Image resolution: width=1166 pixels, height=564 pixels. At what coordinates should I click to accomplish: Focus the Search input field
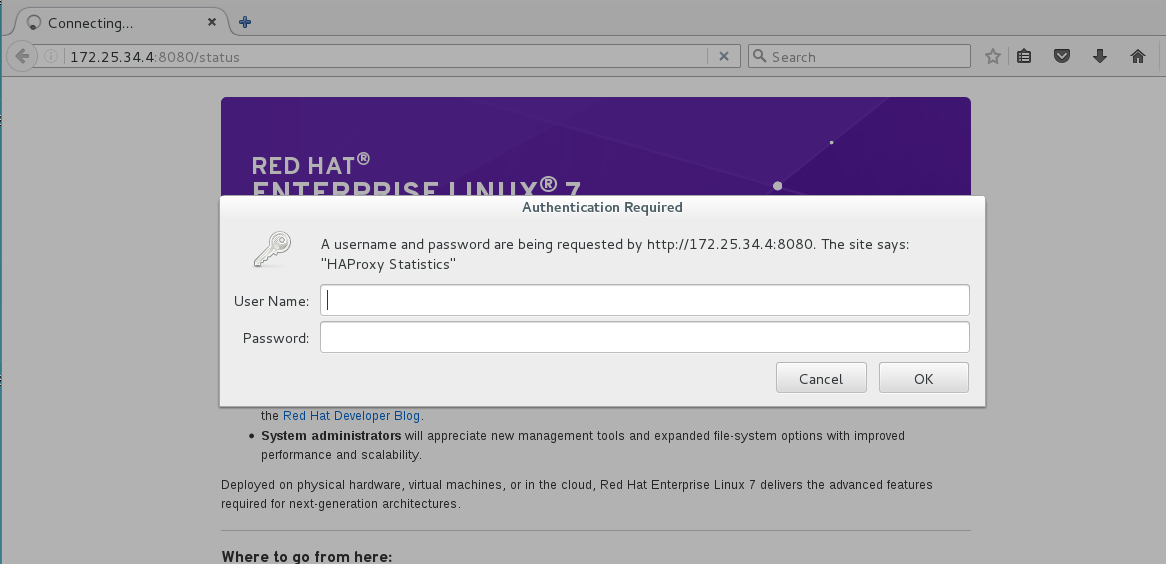pyautogui.click(x=859, y=57)
